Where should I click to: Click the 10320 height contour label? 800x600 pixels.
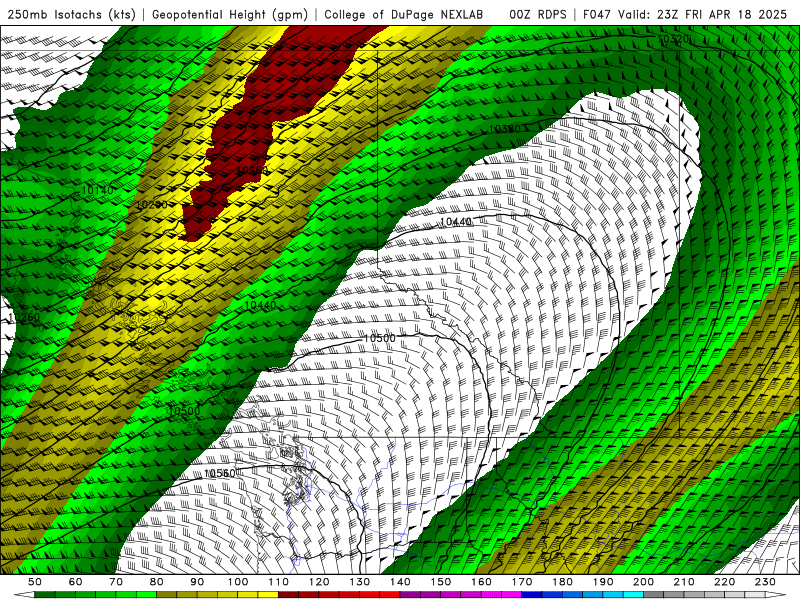click(673, 39)
